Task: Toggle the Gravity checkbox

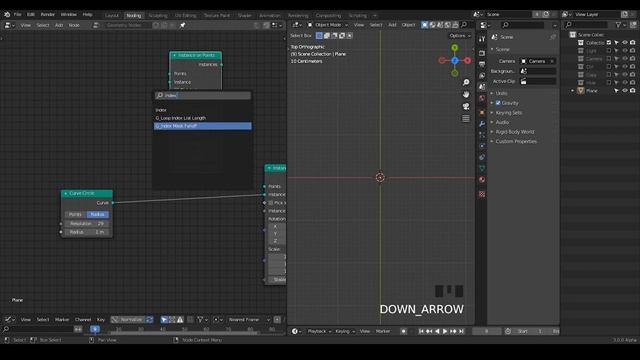Action: pos(498,103)
